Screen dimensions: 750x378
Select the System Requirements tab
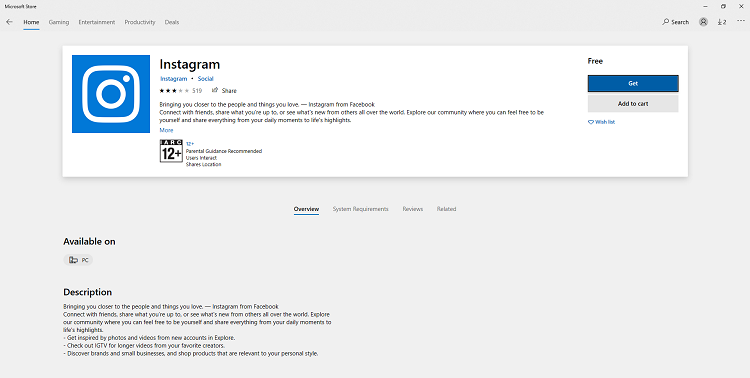361,209
